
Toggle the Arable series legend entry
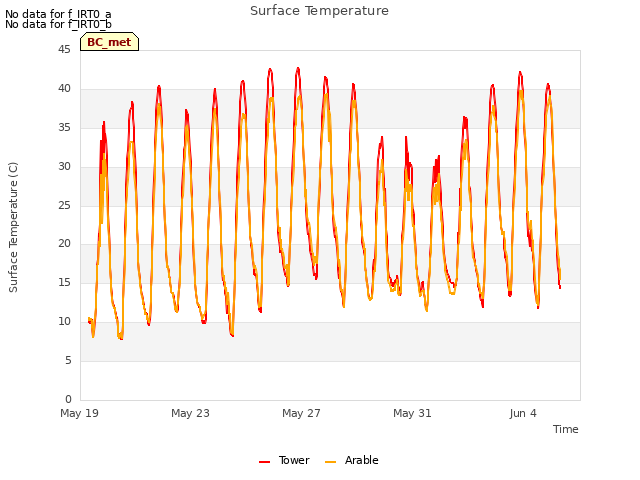[352, 460]
